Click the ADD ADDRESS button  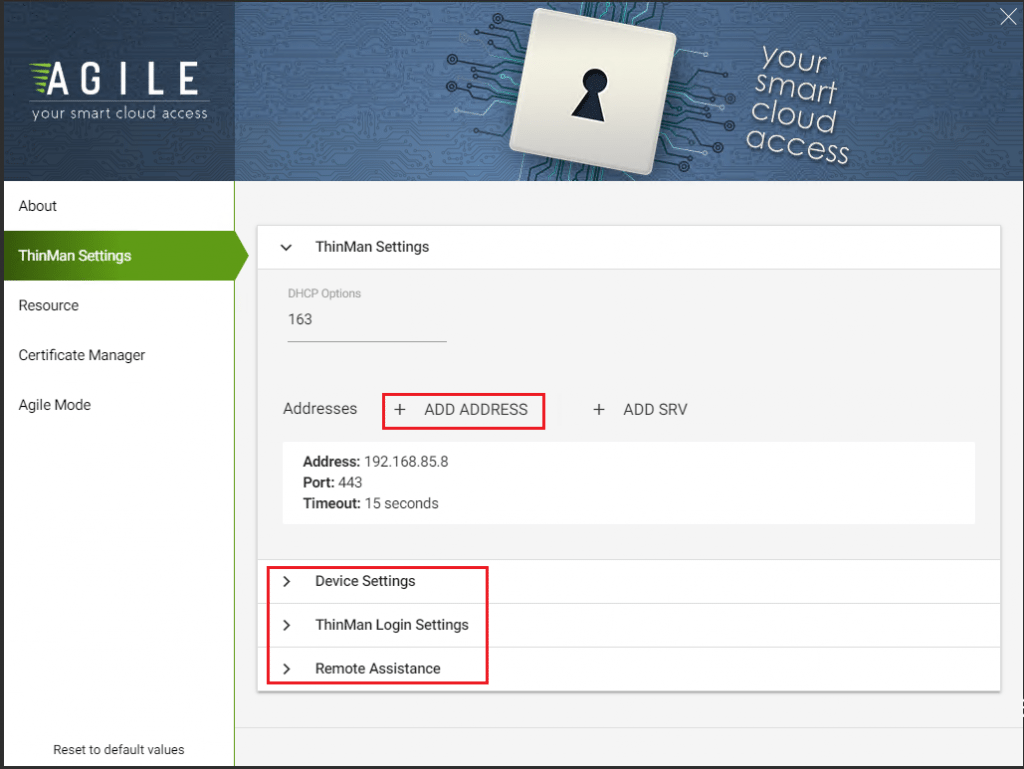[464, 410]
